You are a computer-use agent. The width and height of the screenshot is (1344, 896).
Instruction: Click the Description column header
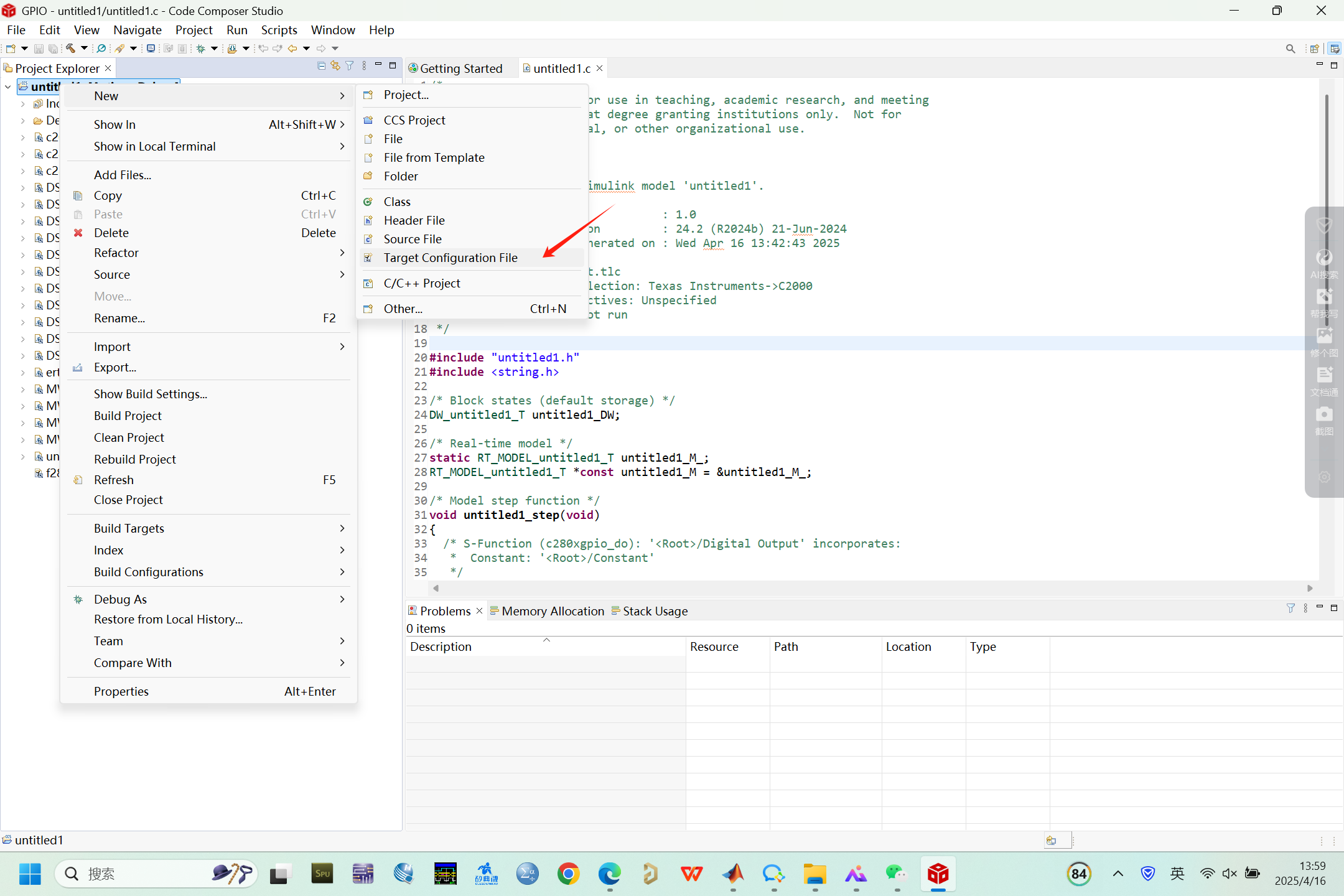pos(441,646)
